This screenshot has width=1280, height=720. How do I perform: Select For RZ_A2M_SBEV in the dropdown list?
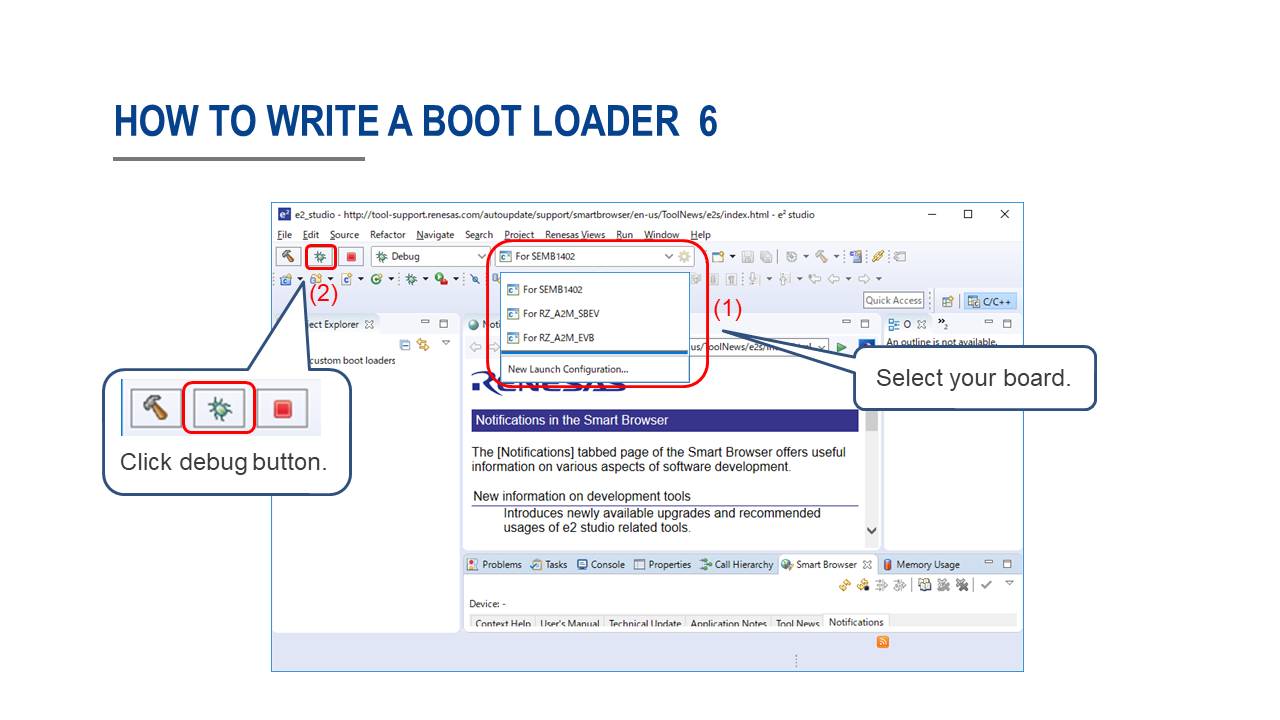(595, 313)
